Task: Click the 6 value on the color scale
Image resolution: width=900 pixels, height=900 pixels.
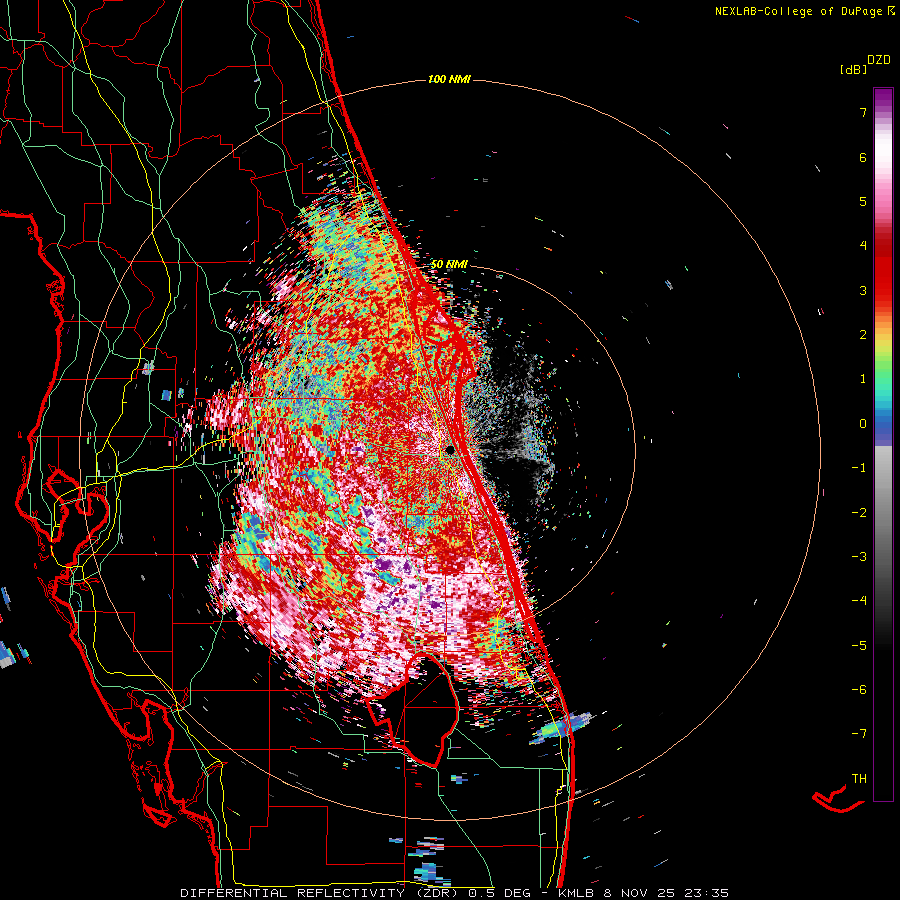Action: tap(863, 157)
